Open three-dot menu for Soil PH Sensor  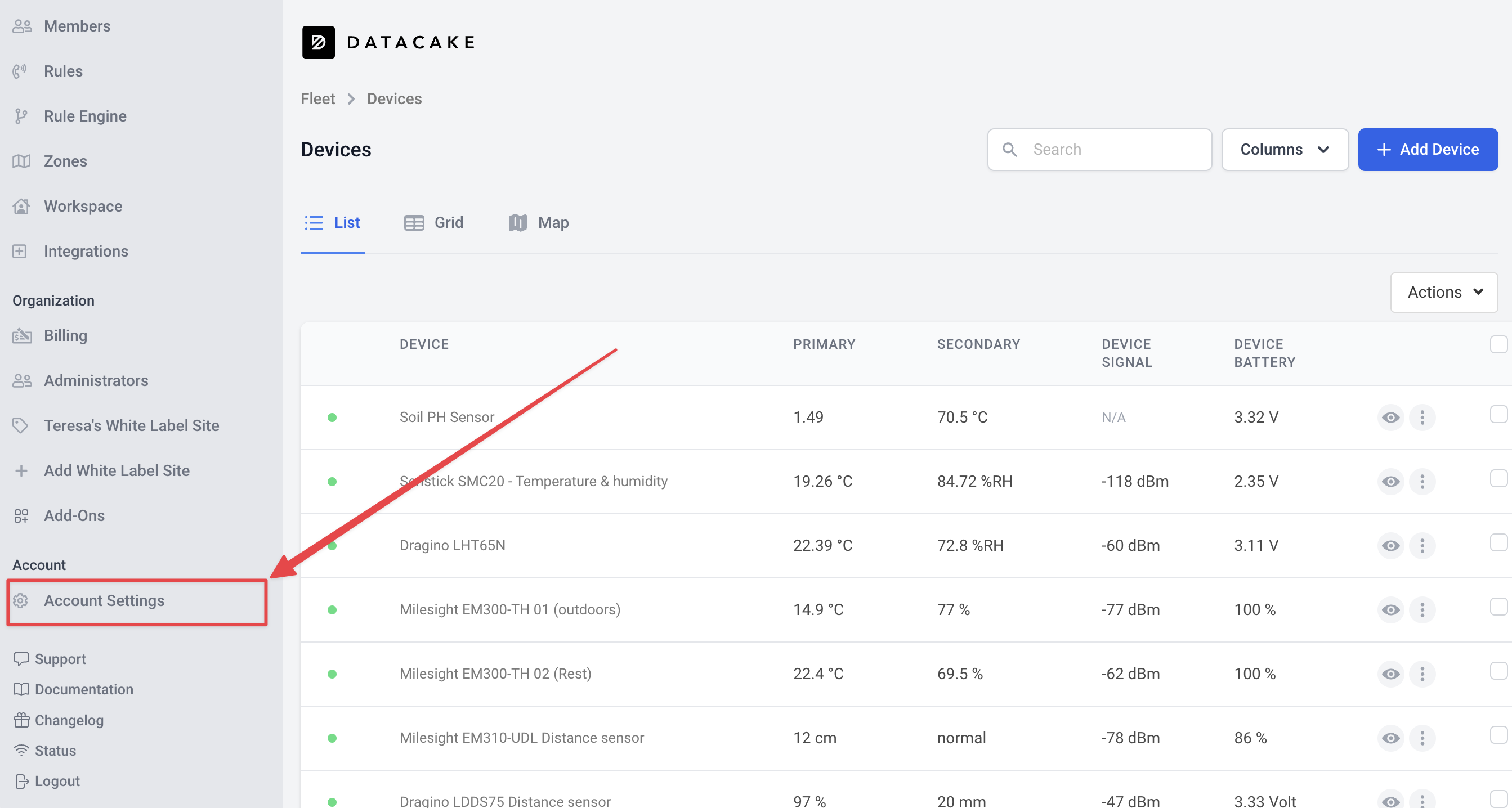point(1421,417)
